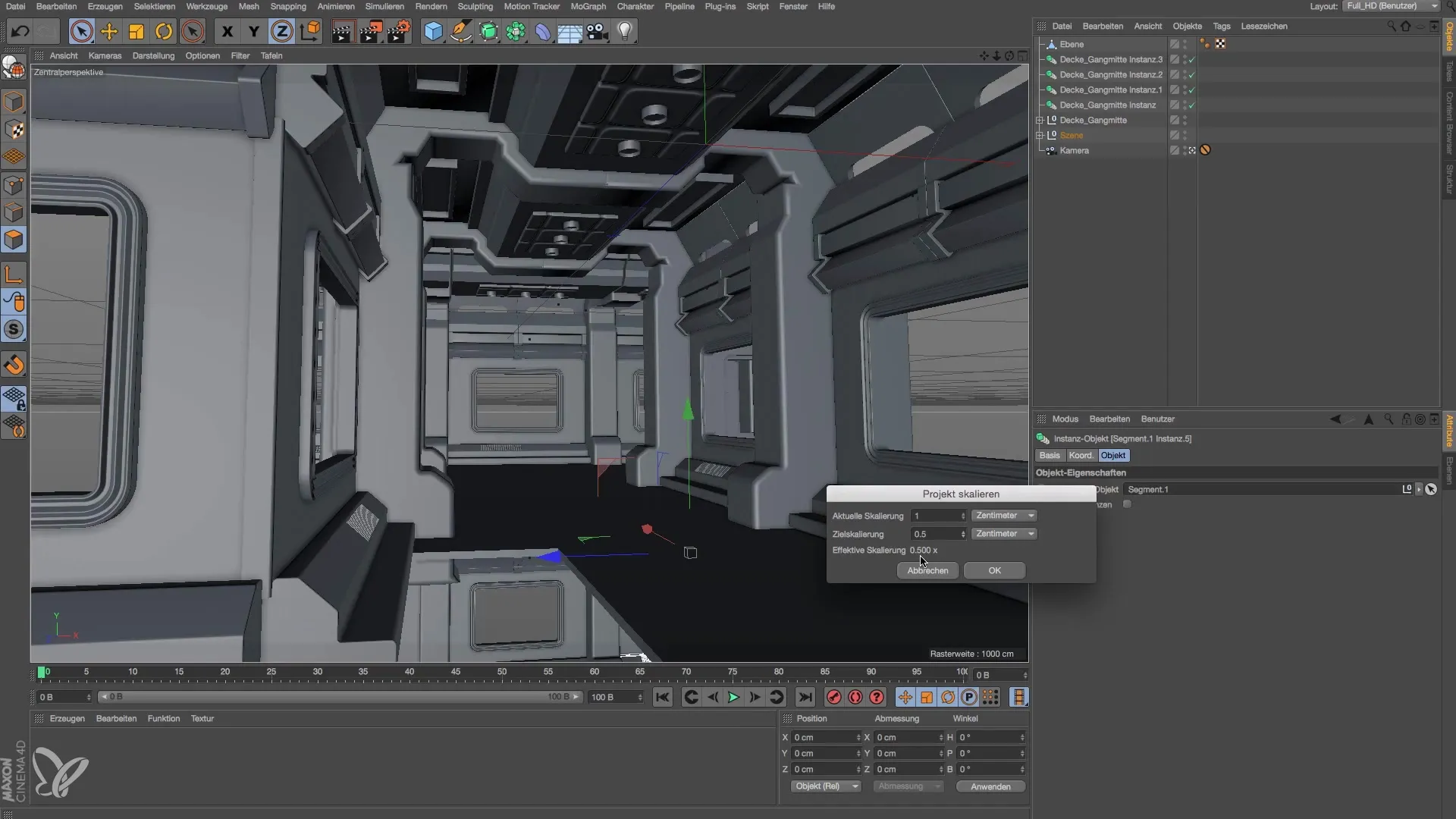The width and height of the screenshot is (1456, 819).
Task: Expand Szene group in object manager
Action: (1040, 135)
